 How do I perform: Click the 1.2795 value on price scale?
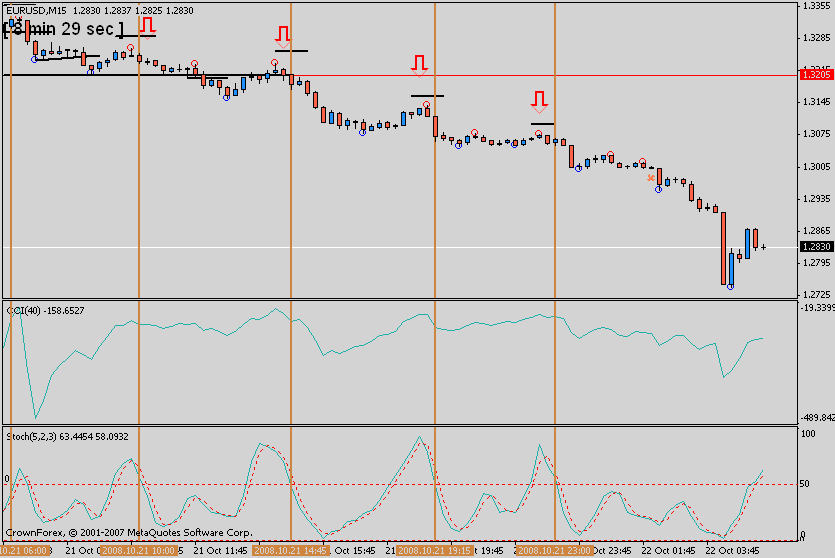click(x=816, y=262)
